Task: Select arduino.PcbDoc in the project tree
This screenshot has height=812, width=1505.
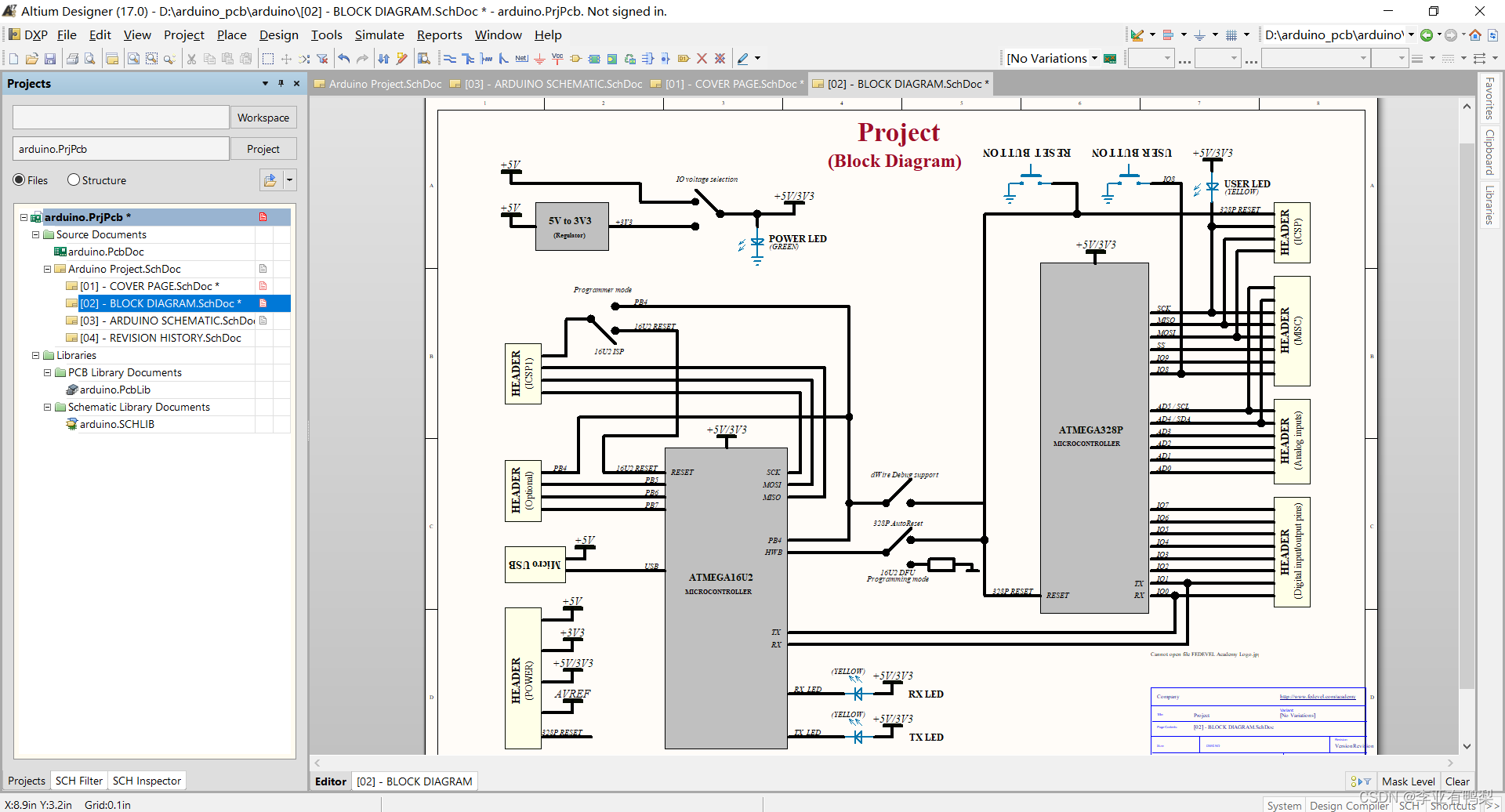Action: point(105,252)
